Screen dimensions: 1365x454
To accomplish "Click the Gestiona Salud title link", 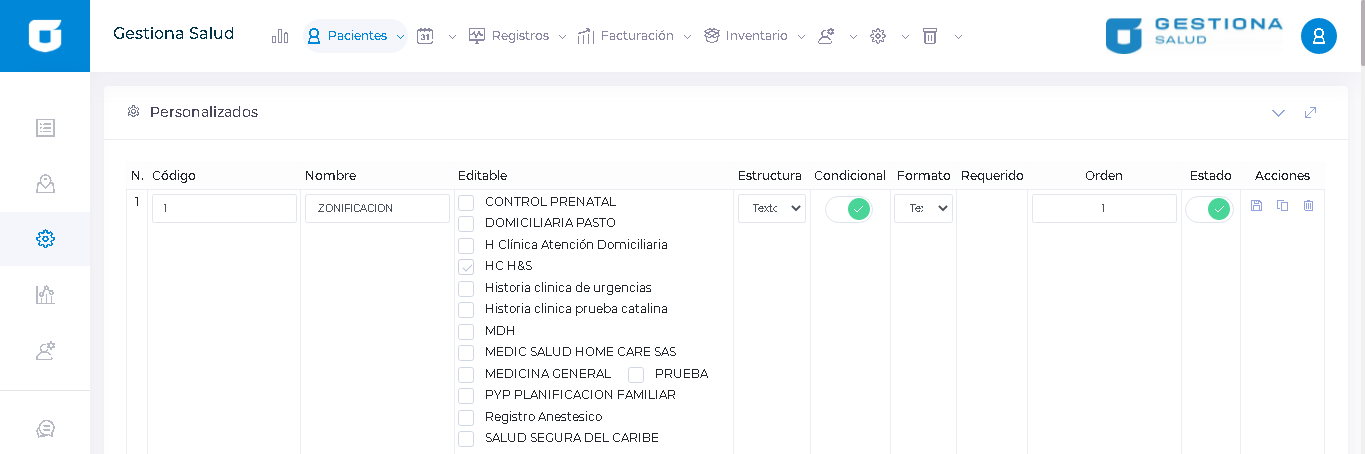I will click(x=173, y=34).
